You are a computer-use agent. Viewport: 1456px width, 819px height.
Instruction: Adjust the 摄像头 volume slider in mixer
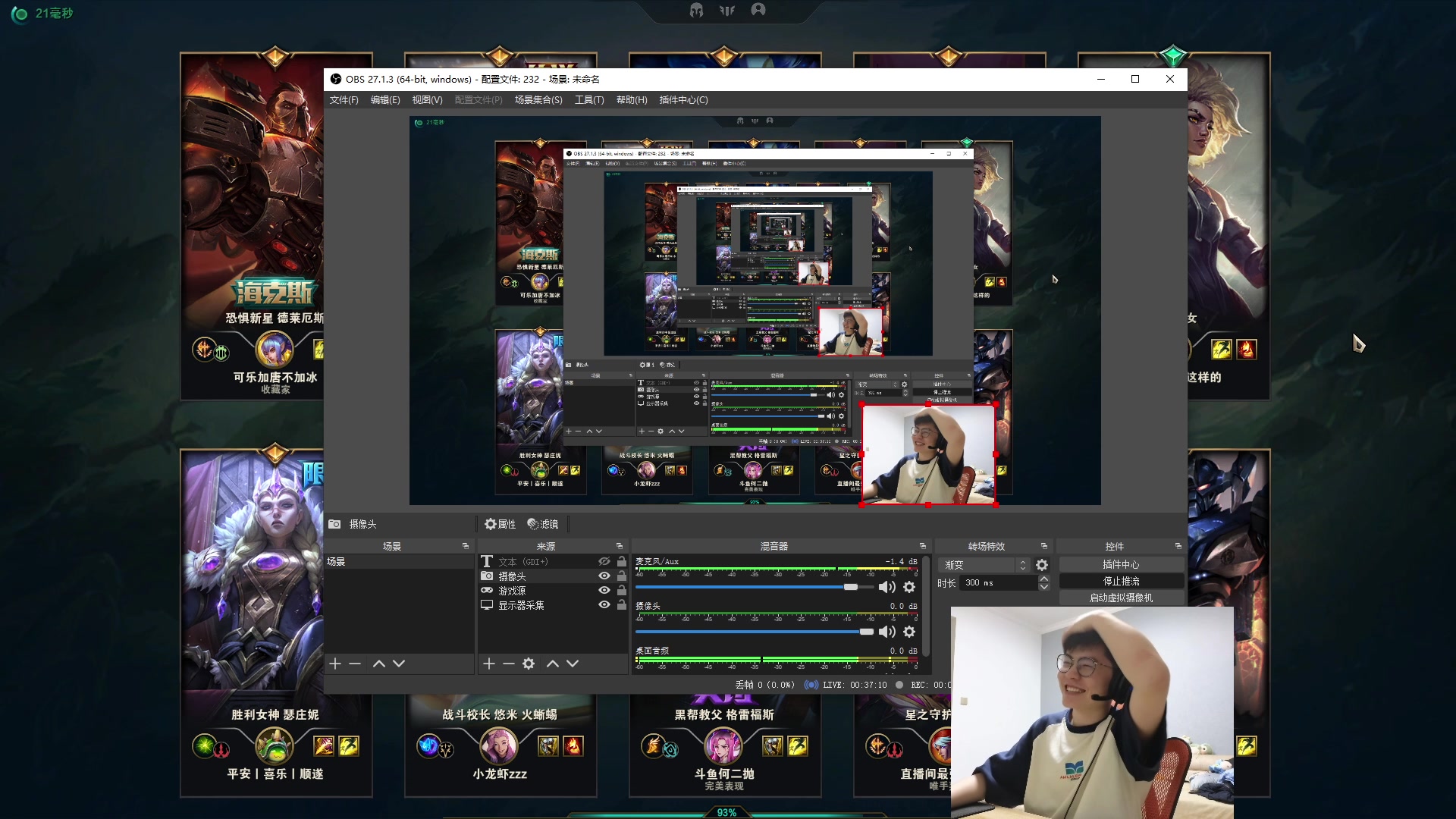[x=755, y=632]
